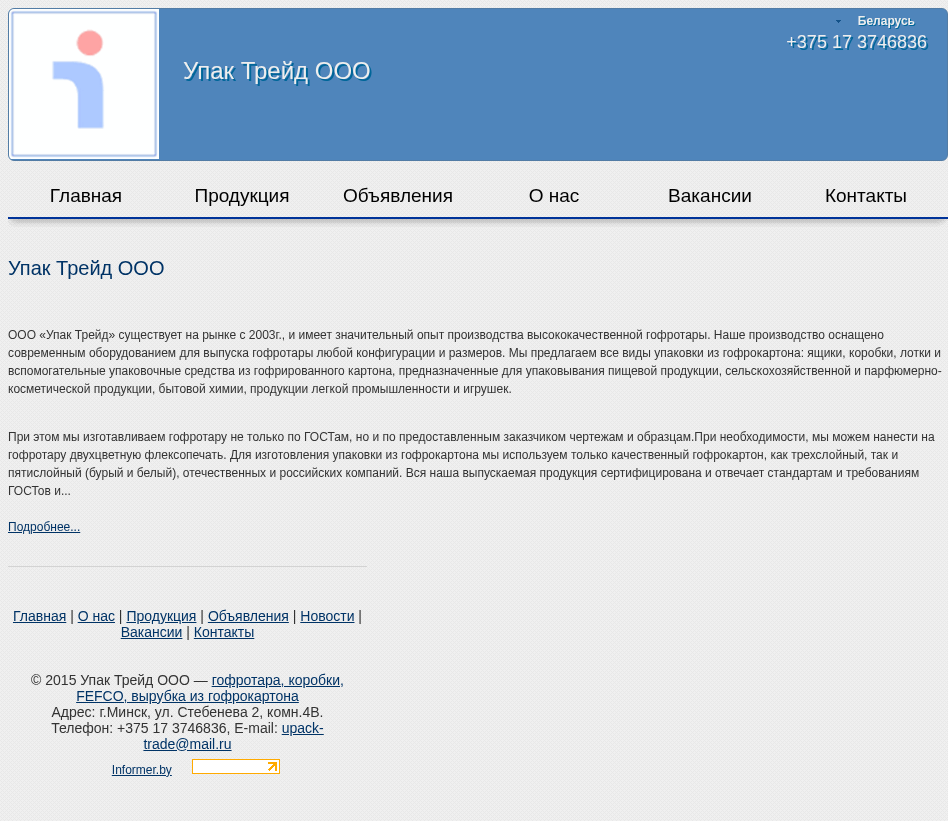
Task: Click the Упак Трейд ООО header title
Action: coord(276,71)
